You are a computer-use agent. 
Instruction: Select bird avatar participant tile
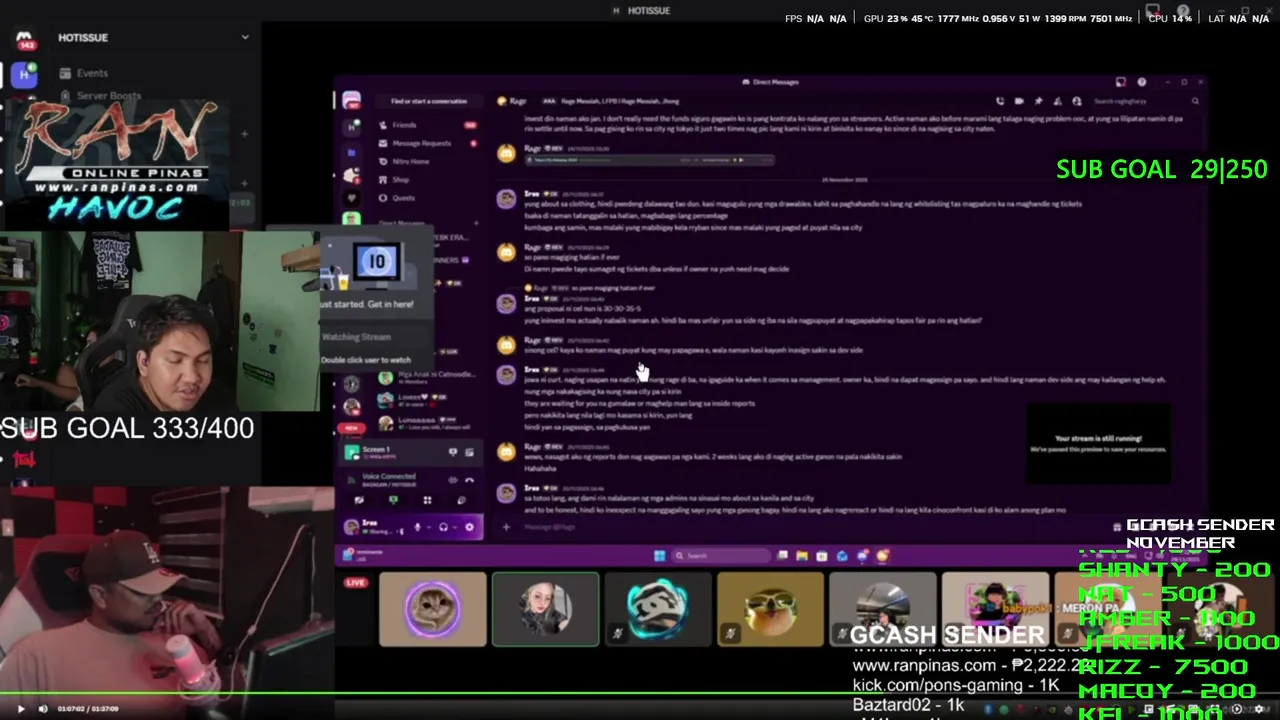point(770,609)
